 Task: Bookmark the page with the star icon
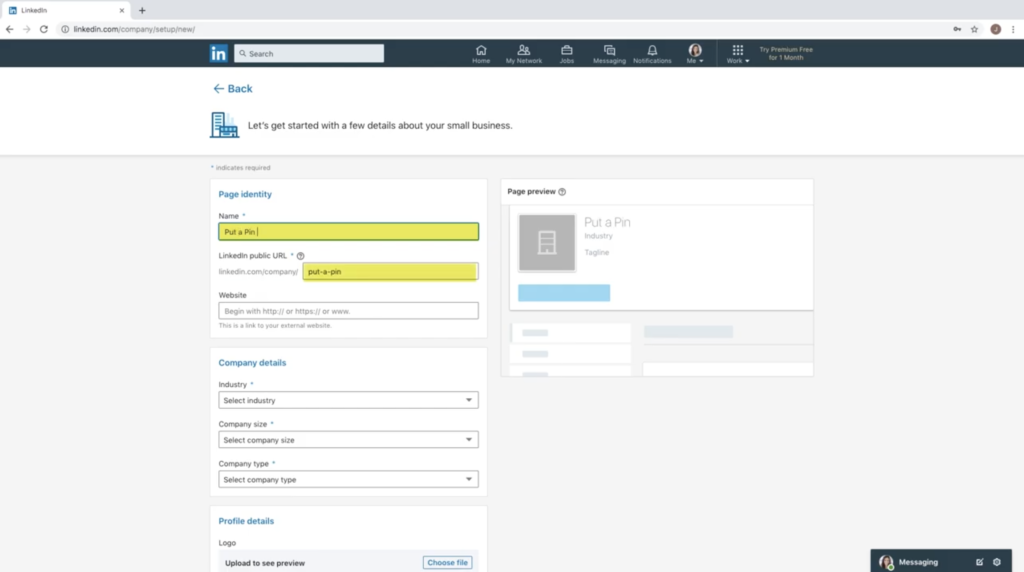(974, 29)
